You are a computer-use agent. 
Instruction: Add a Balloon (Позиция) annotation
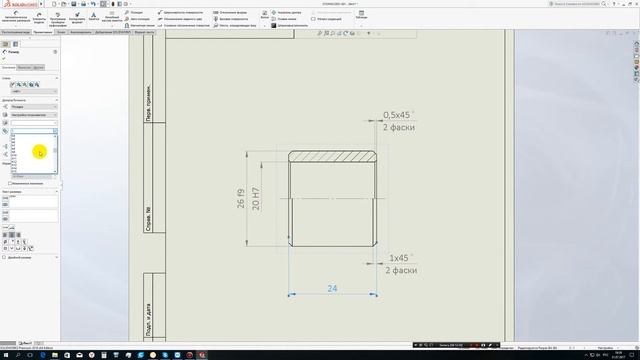[x=134, y=13]
